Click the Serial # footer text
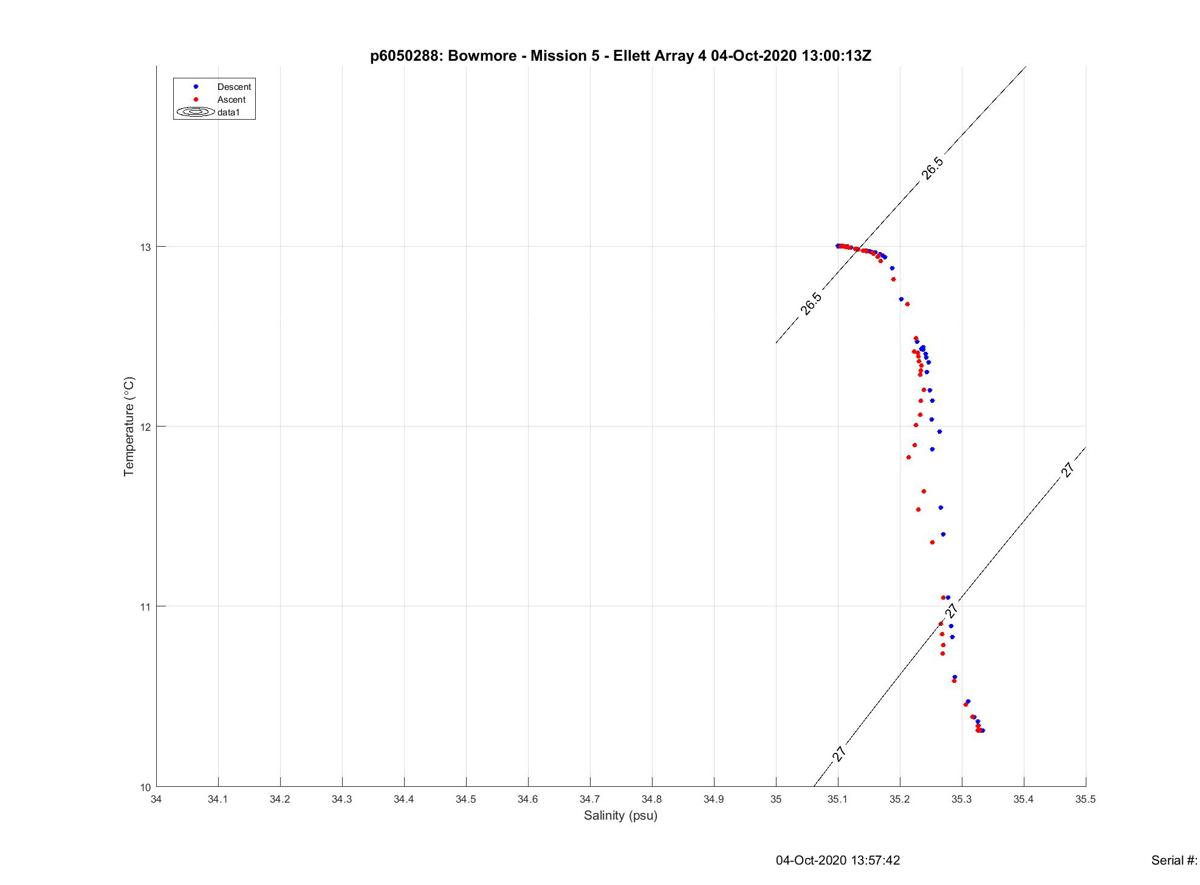 click(1175, 860)
